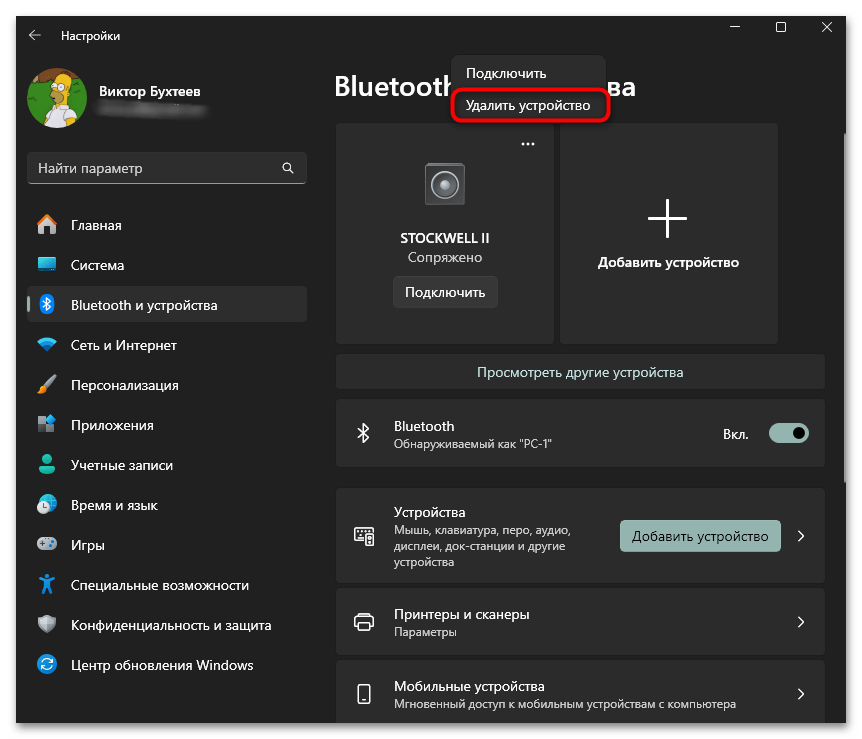Viewport: 862px width, 739px height.
Task: Open "Центр обновления Windows"
Action: click(x=167, y=665)
